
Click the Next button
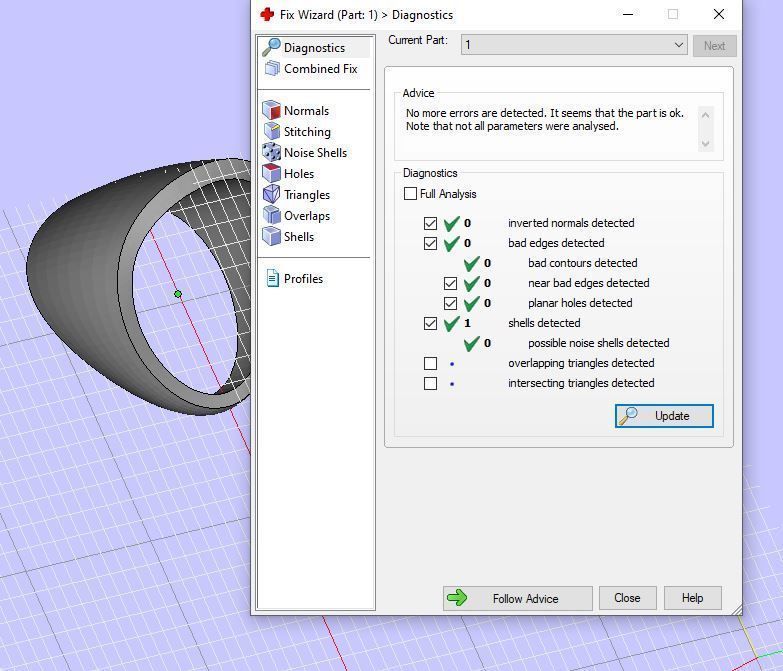[714, 45]
